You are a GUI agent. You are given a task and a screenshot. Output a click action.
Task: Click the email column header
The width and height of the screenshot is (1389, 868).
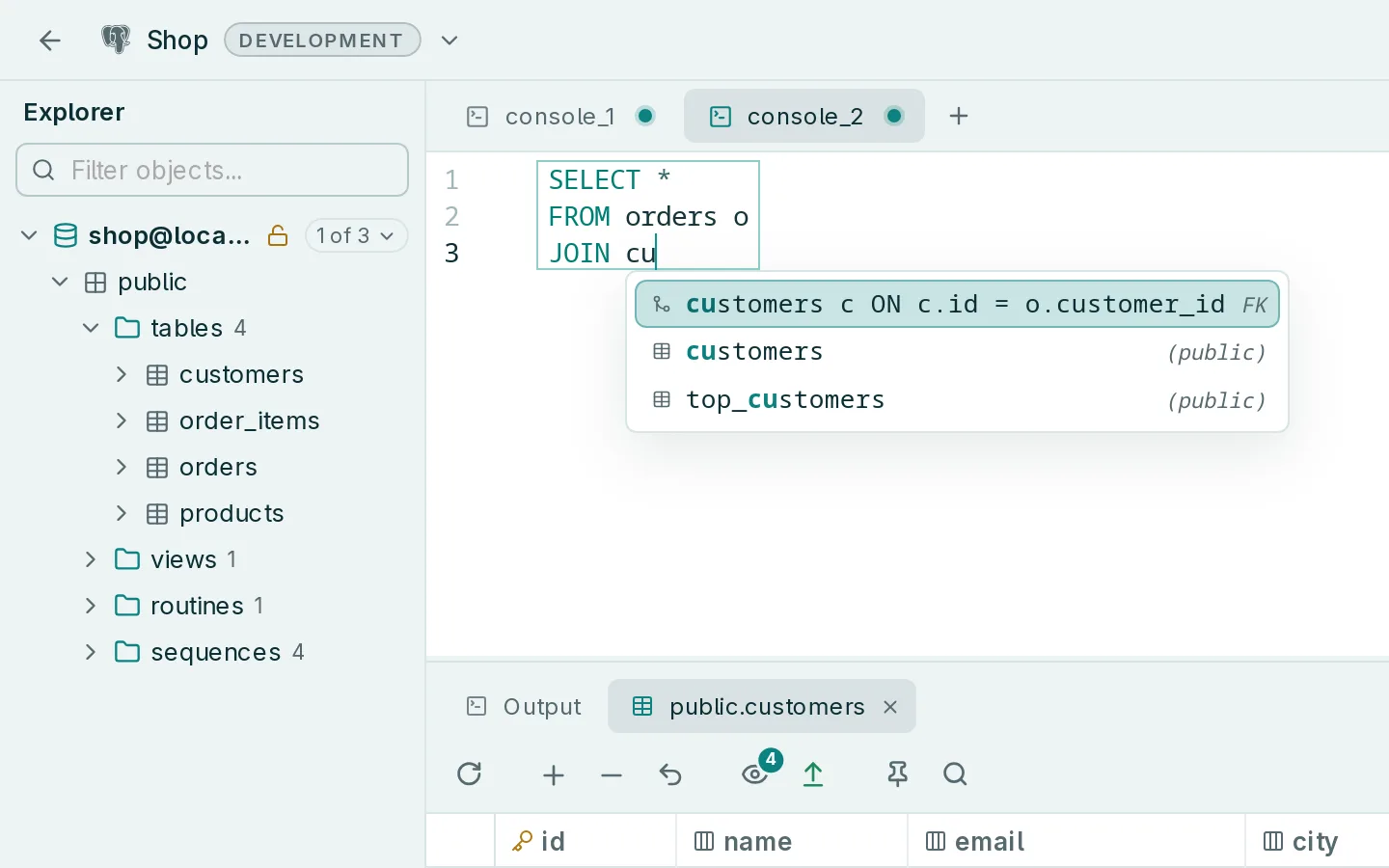[x=1076, y=841]
